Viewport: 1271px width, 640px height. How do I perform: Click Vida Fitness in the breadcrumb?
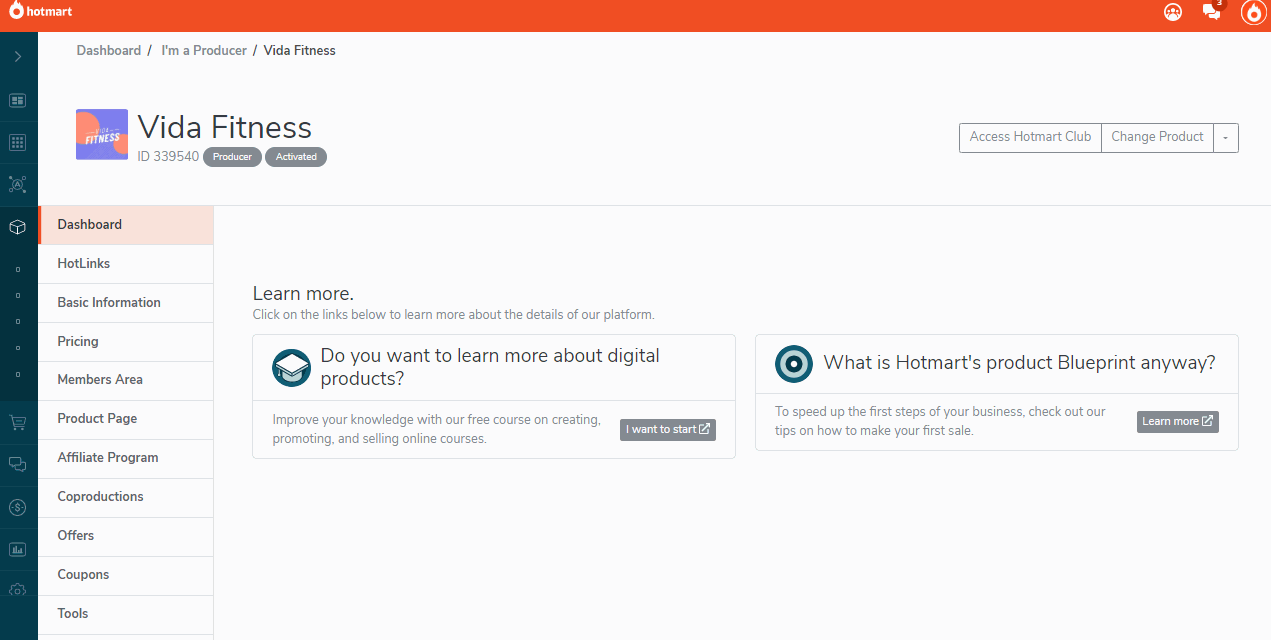pos(300,50)
